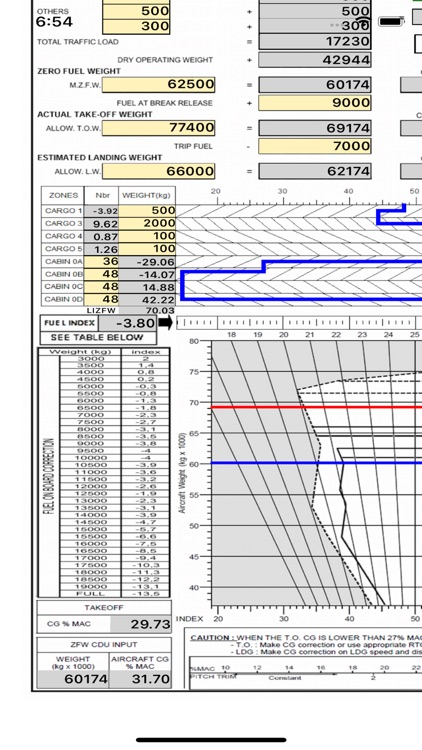Select the yellow OTHERS cell with 500

click(x=136, y=11)
